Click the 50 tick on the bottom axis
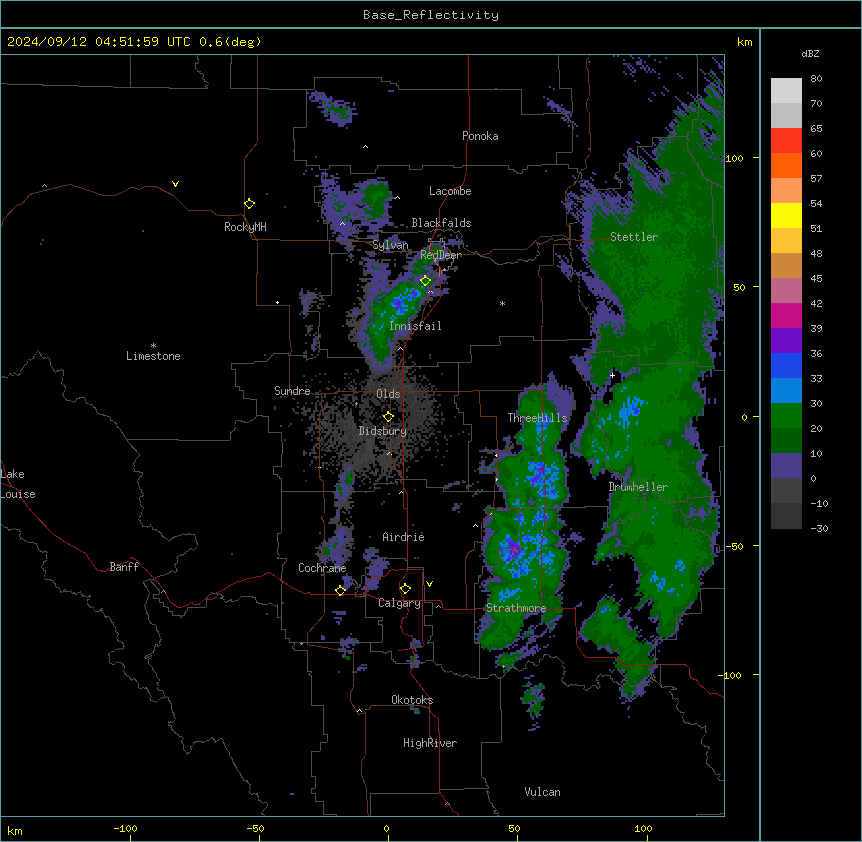The height and width of the screenshot is (842, 862). tap(514, 828)
